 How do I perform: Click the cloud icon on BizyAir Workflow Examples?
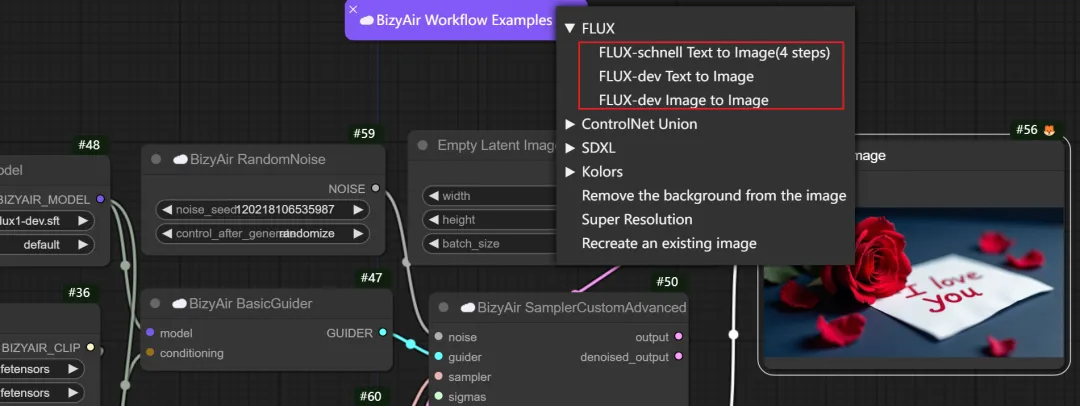click(x=366, y=20)
